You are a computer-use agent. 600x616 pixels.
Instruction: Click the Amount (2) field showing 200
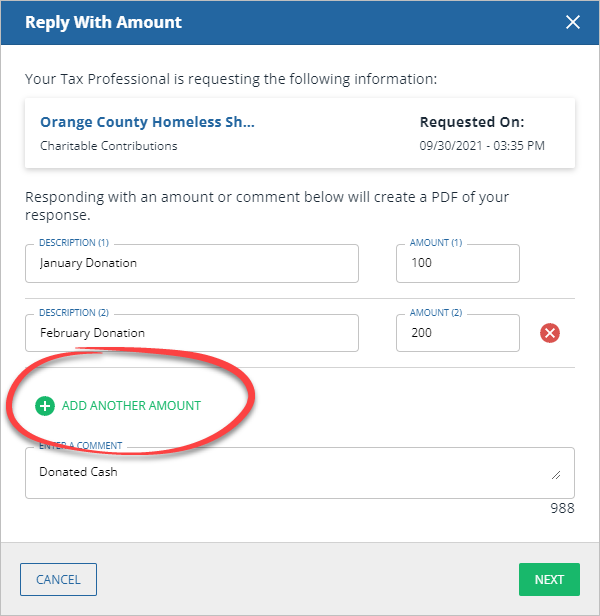[457, 334]
